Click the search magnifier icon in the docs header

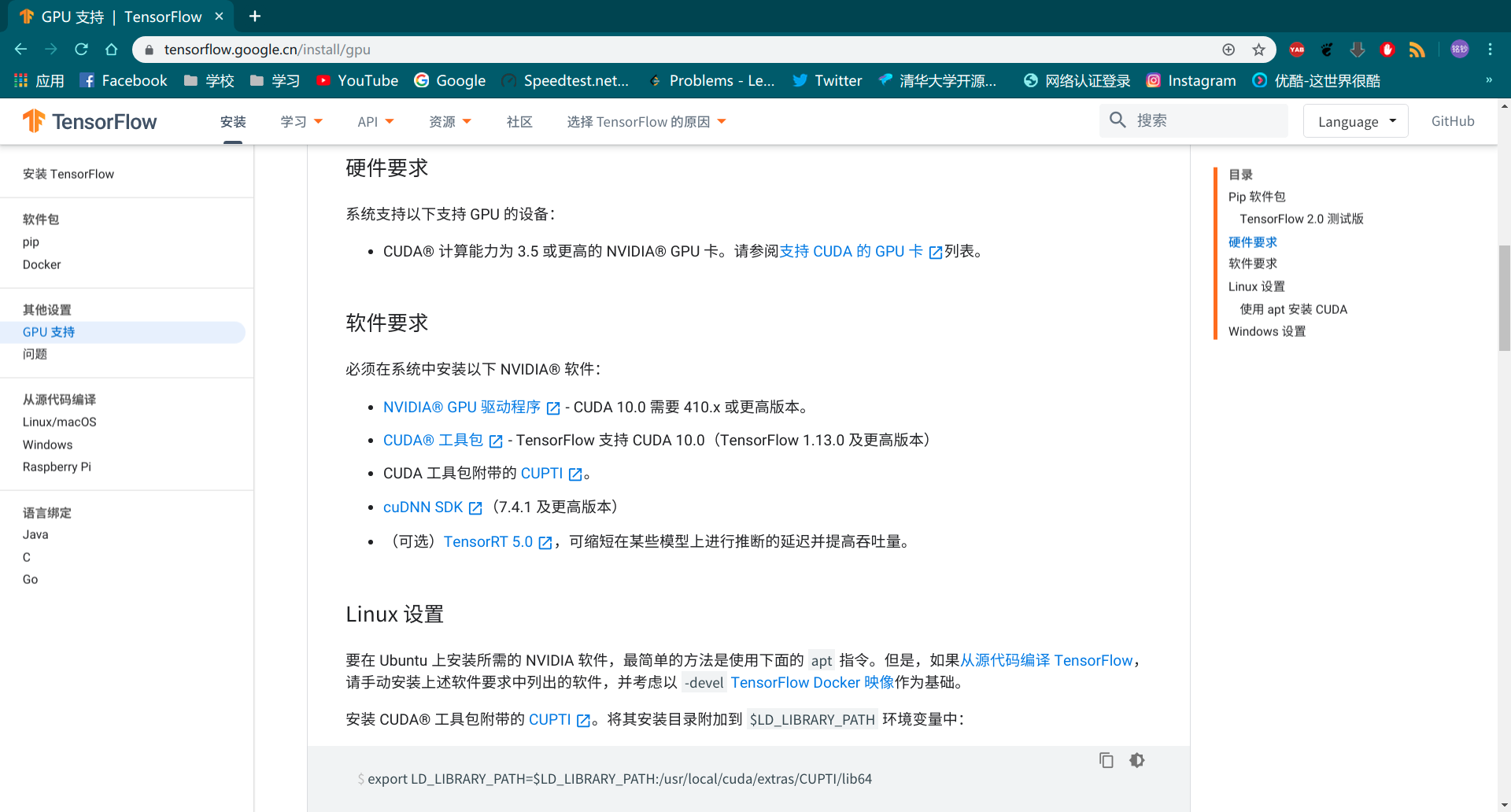(1118, 120)
